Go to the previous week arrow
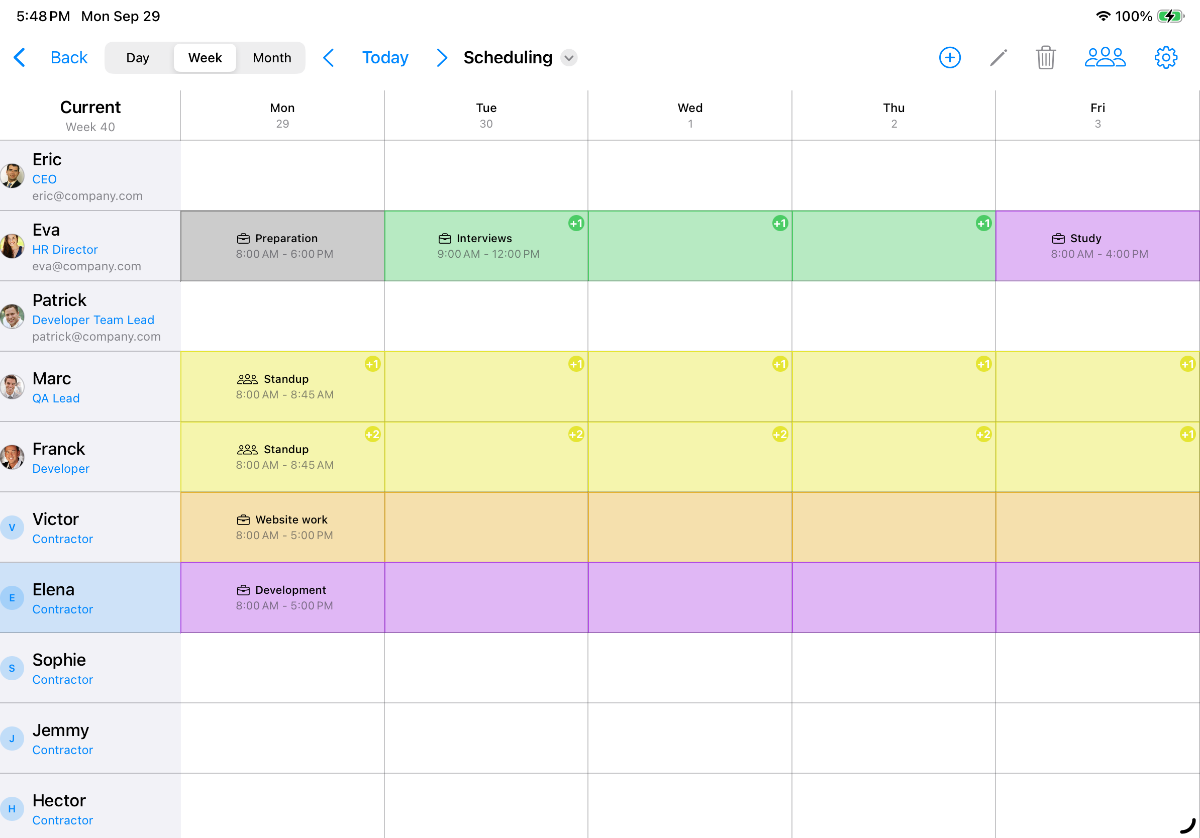This screenshot has width=1200, height=838. [328, 58]
